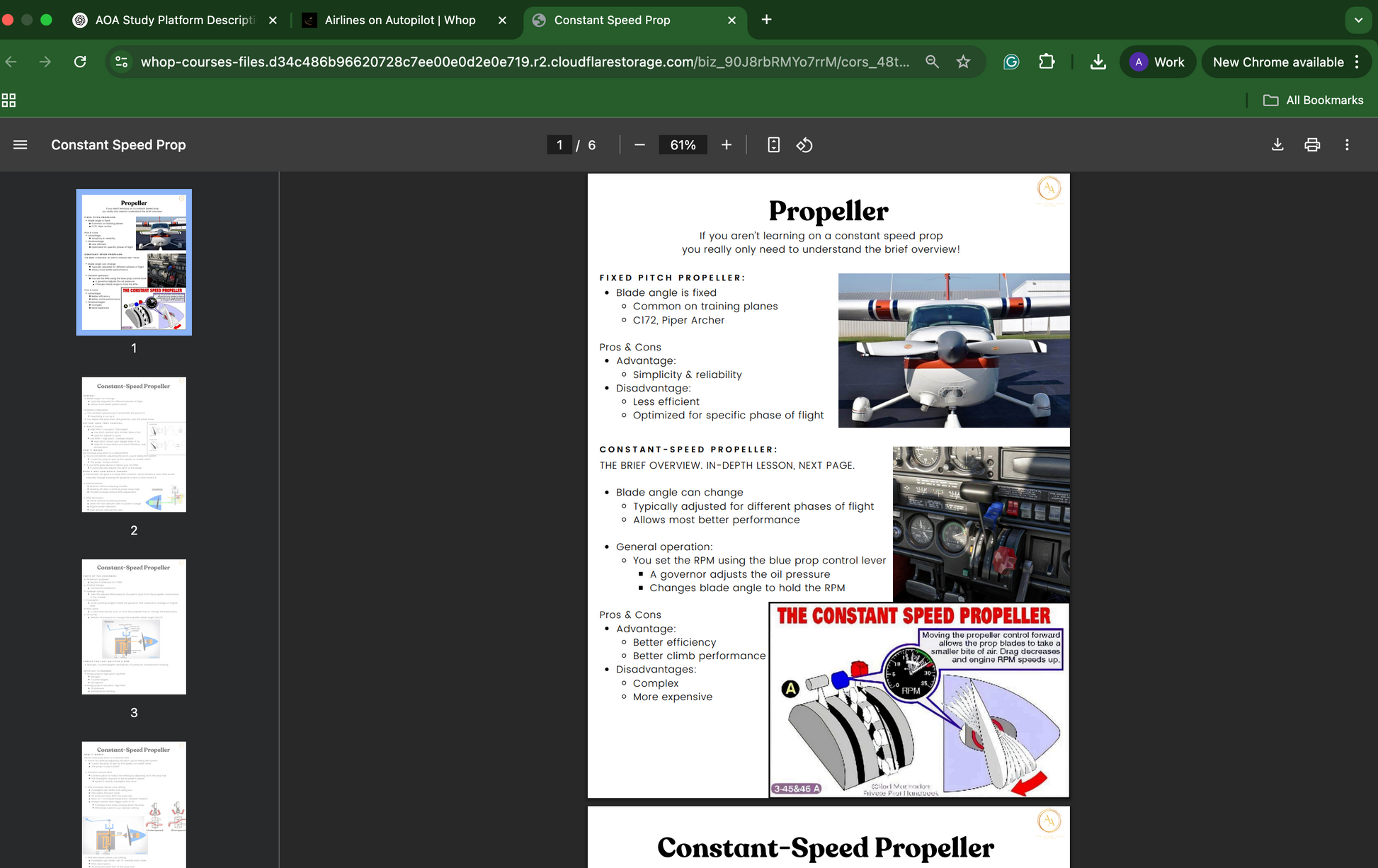
Task: Click the FIXED PITCH PROPELLER heading
Action: coord(672,278)
